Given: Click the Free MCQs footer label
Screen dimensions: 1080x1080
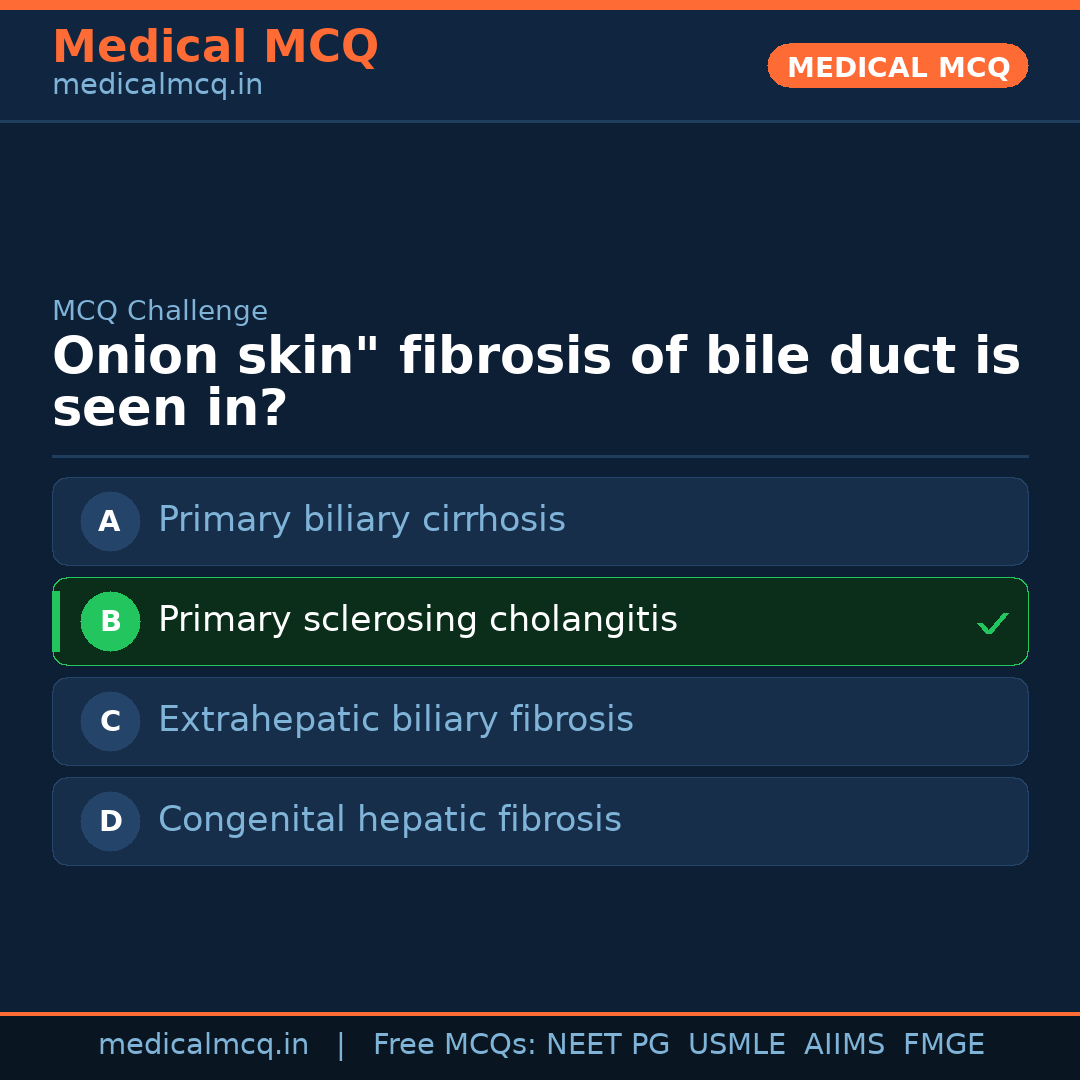Looking at the screenshot, I should tap(455, 1045).
